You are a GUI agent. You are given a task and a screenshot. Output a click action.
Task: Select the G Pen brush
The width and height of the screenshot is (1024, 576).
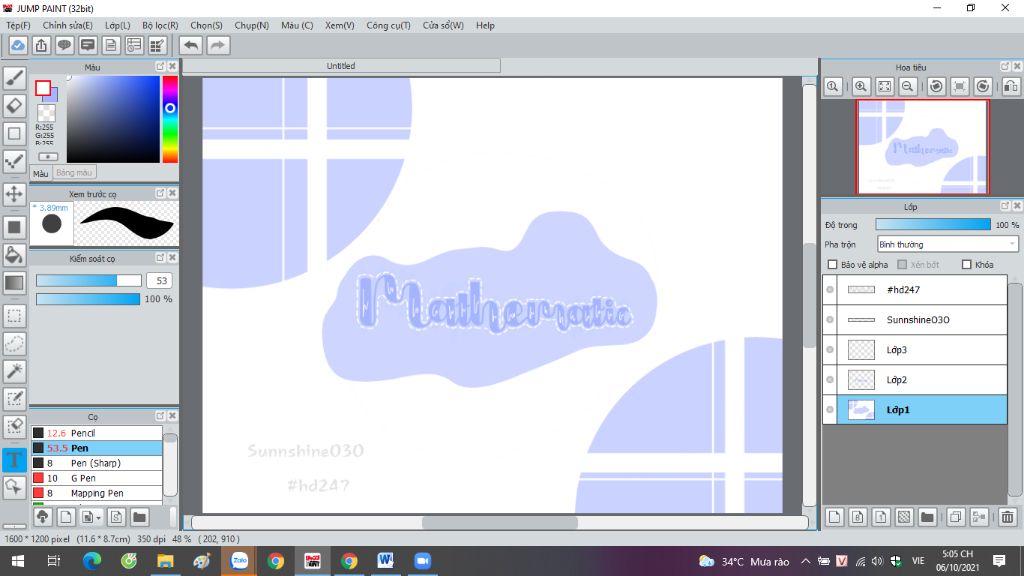point(97,478)
